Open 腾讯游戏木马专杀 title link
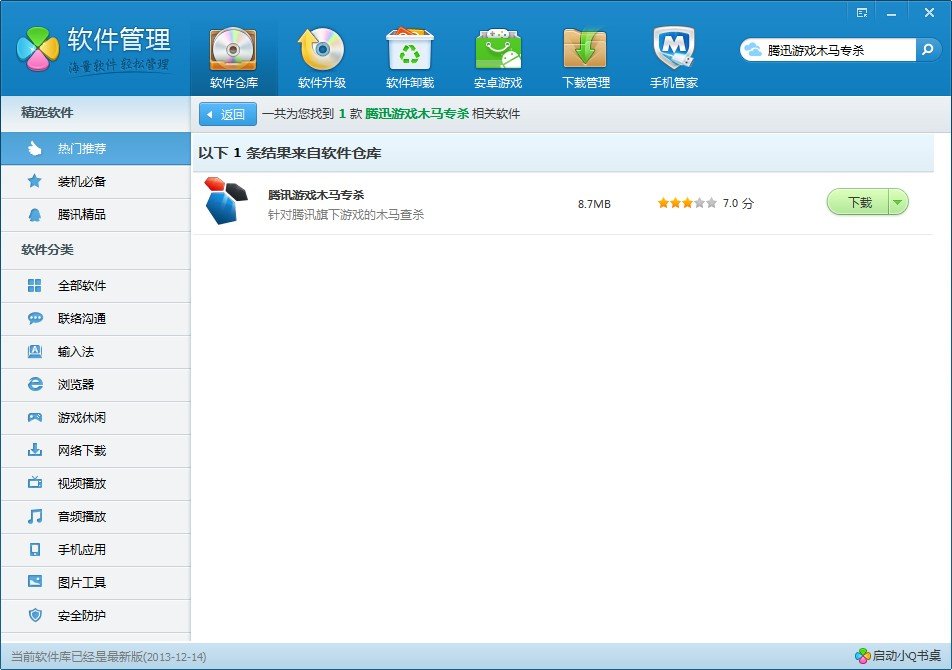 click(315, 194)
